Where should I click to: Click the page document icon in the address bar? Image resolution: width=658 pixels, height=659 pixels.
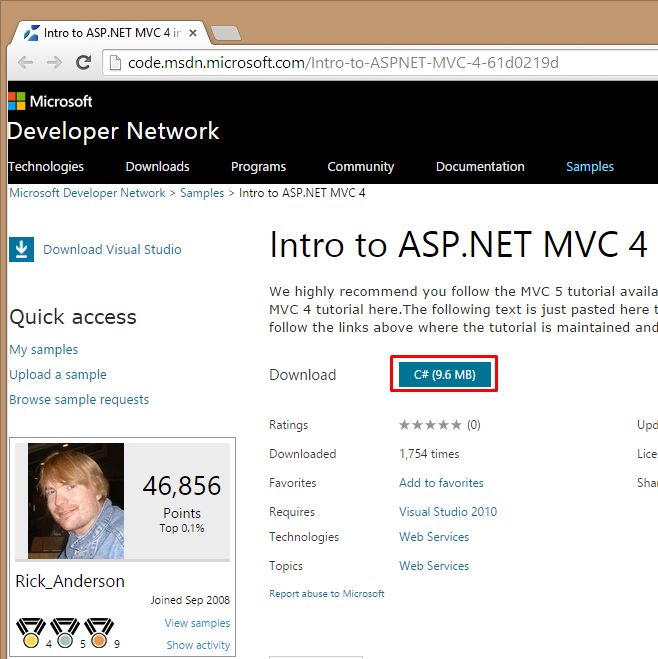pyautogui.click(x=115, y=63)
